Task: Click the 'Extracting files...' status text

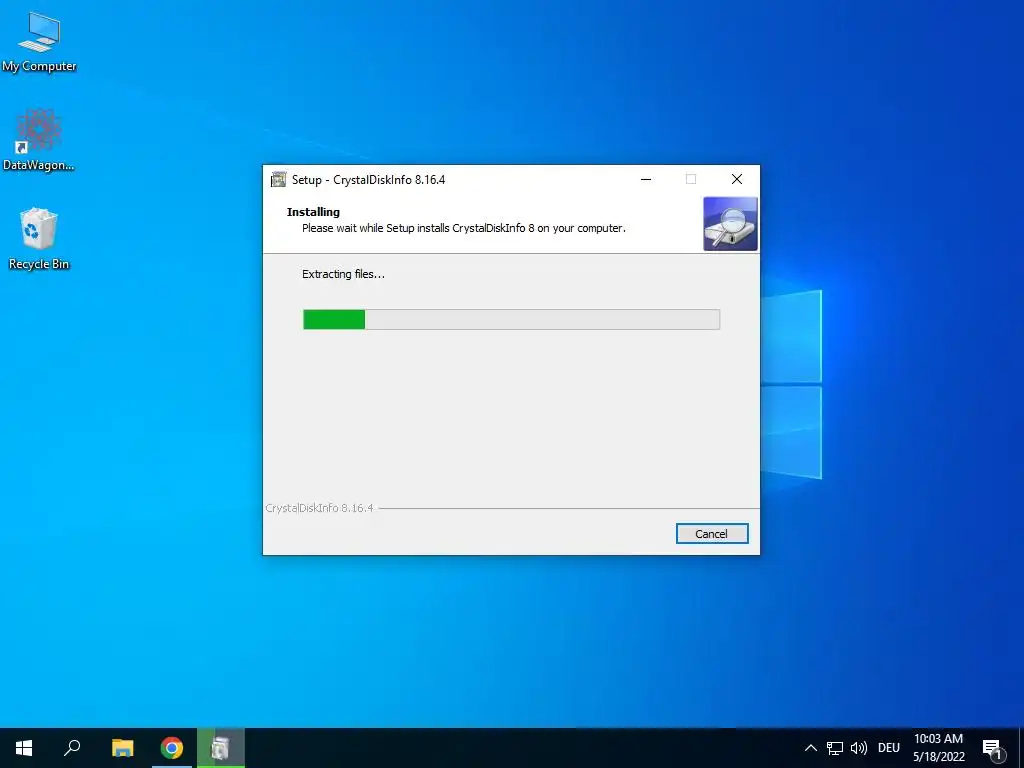Action: click(x=343, y=274)
